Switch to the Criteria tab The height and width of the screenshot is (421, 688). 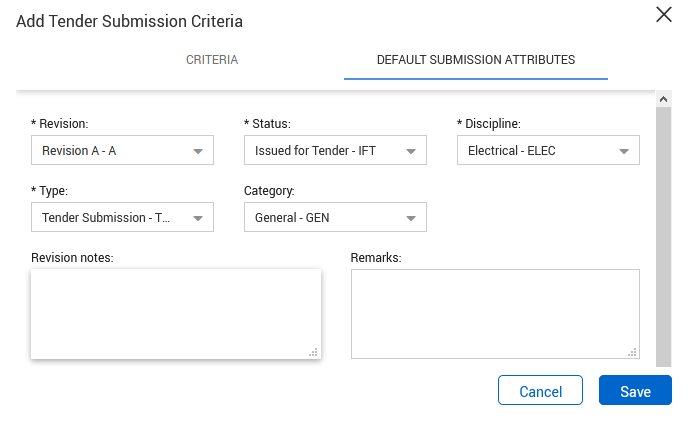(212, 60)
